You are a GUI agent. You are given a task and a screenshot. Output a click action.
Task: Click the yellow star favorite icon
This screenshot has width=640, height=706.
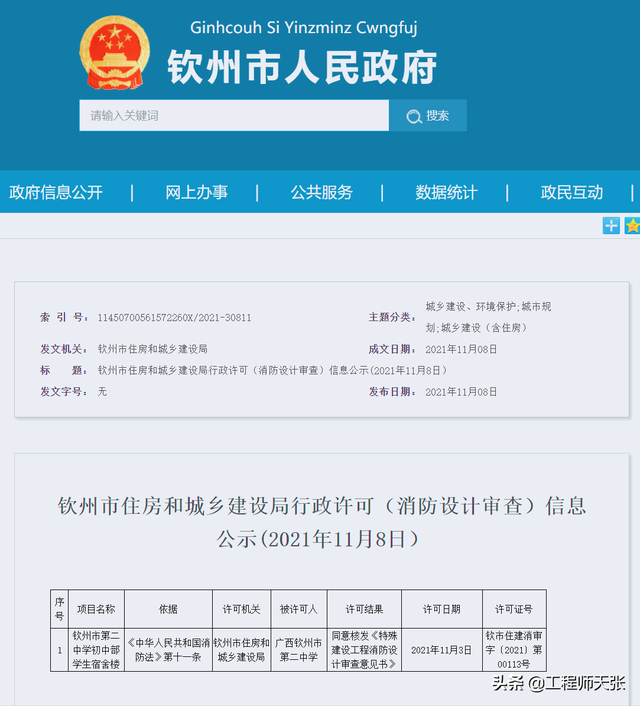click(x=632, y=226)
